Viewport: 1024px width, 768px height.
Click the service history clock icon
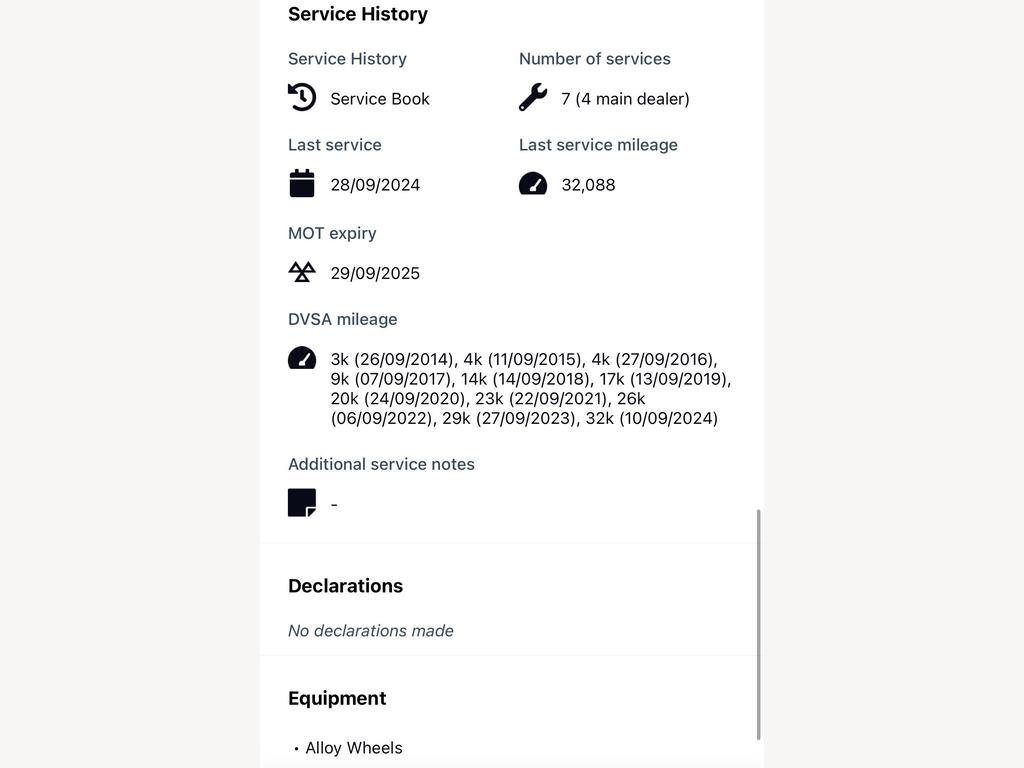pyautogui.click(x=302, y=97)
